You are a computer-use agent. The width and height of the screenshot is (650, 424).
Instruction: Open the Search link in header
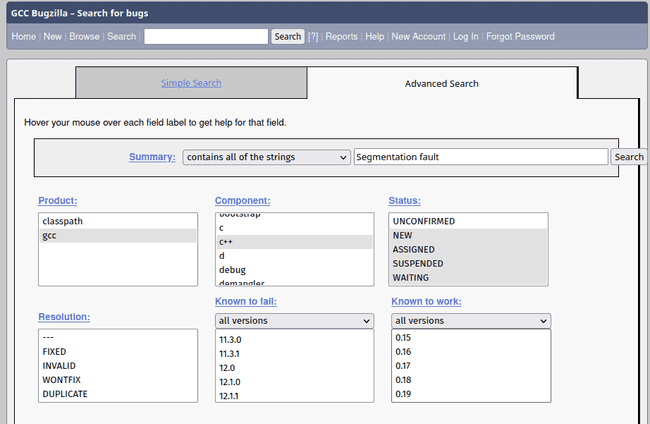(x=121, y=36)
